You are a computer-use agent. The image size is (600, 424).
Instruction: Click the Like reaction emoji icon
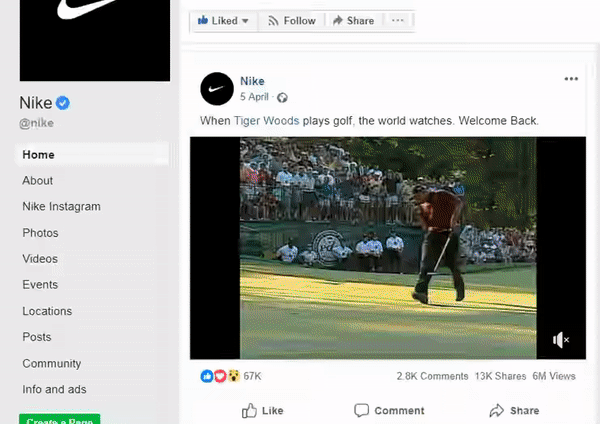click(207, 376)
